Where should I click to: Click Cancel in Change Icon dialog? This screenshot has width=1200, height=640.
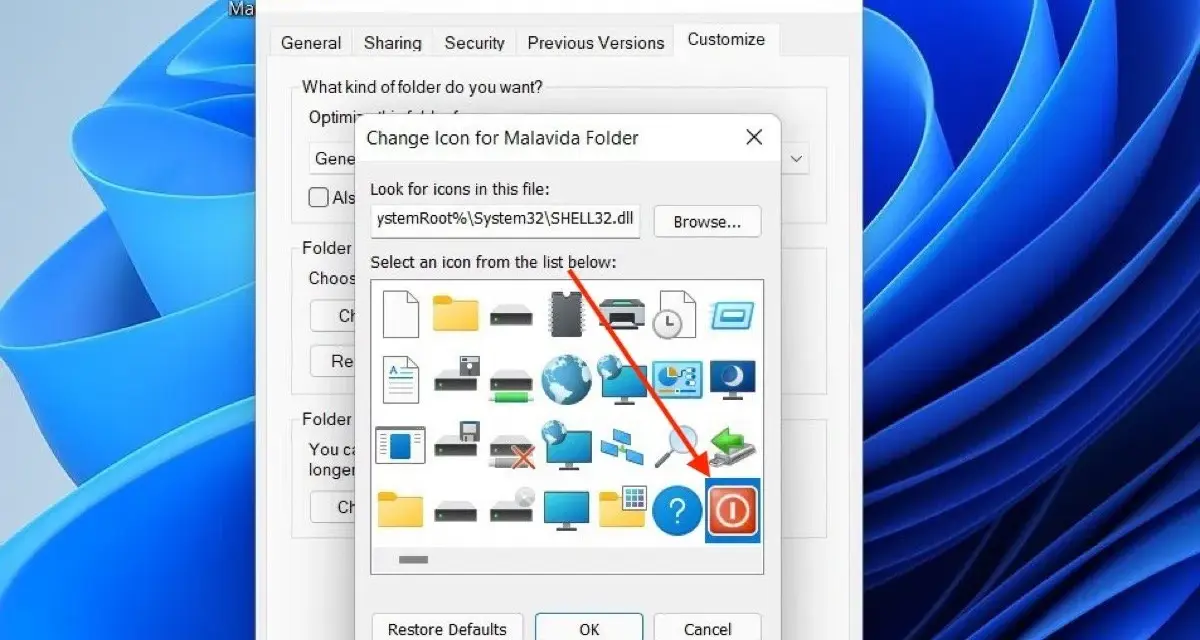click(707, 628)
